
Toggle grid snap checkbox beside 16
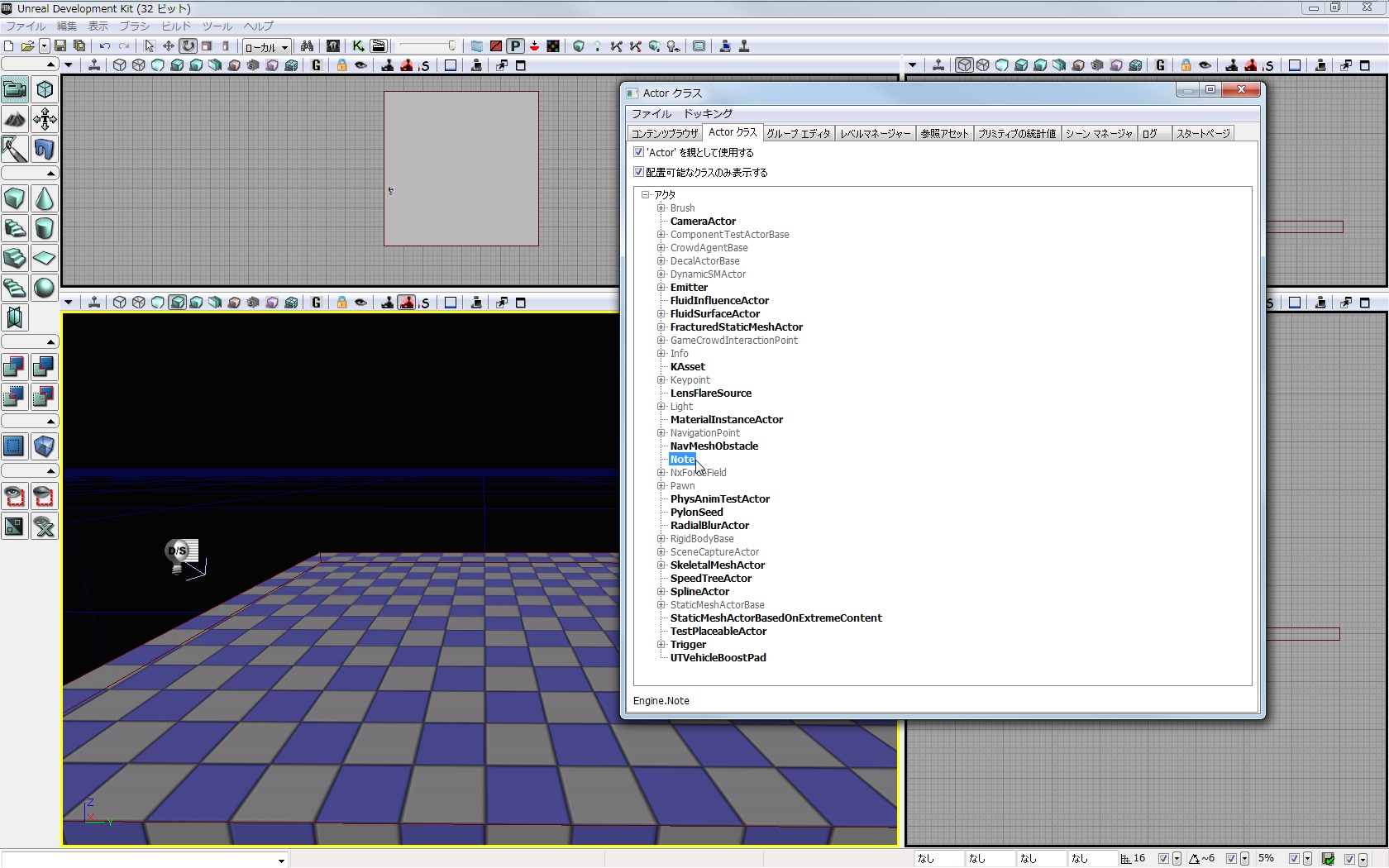click(1163, 859)
